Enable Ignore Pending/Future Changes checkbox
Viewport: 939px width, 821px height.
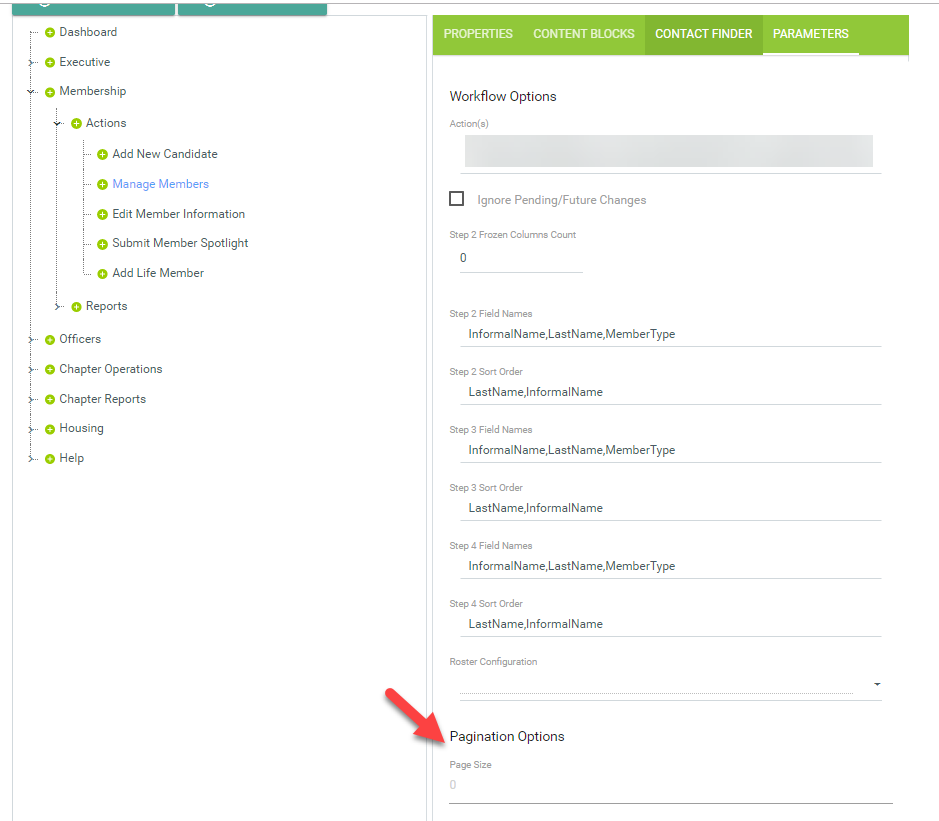[x=457, y=199]
